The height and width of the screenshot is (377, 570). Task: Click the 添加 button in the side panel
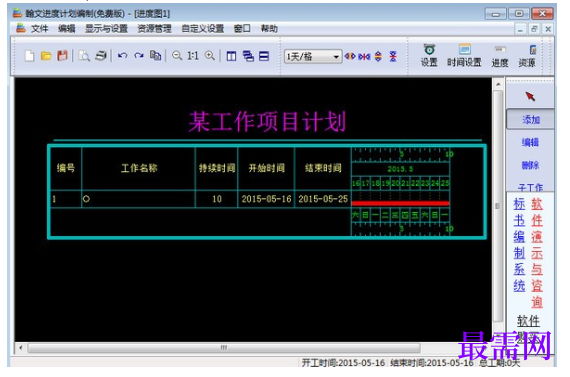point(531,119)
